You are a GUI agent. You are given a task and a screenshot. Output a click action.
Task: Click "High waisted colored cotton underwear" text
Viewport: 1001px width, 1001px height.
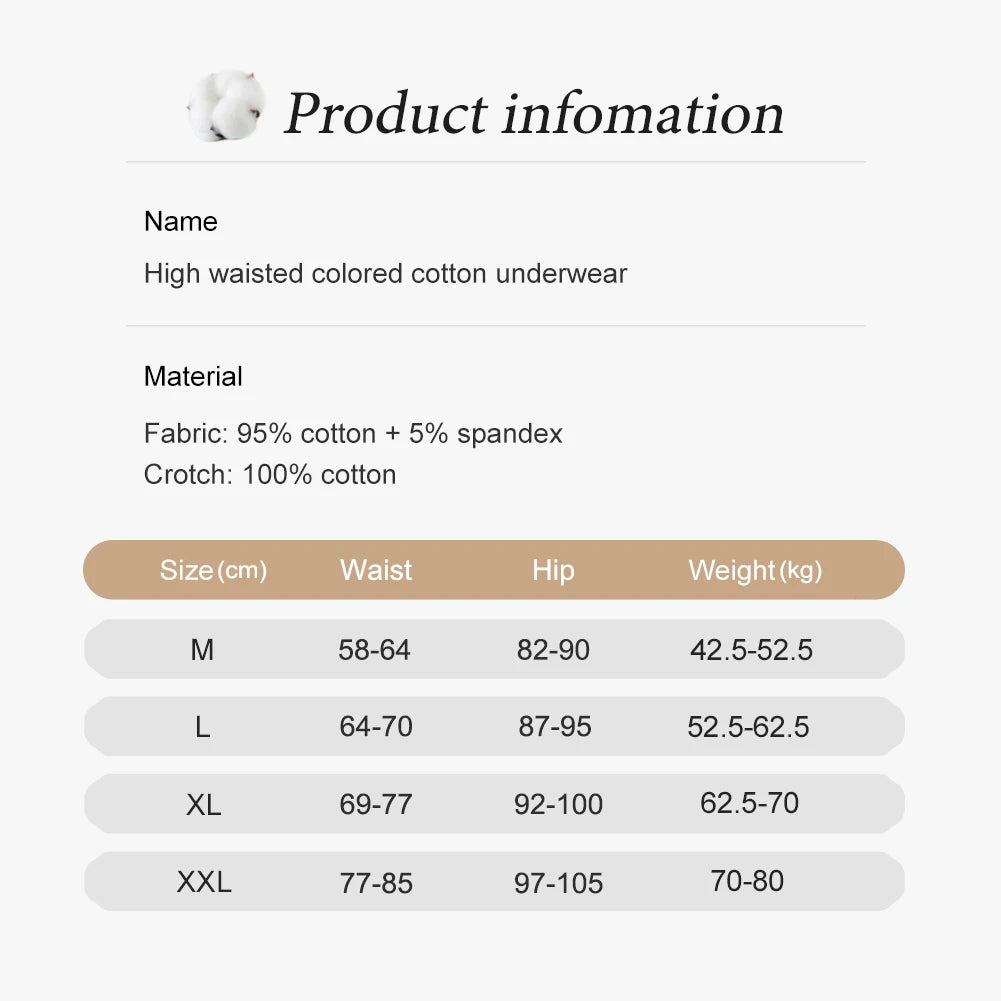click(x=385, y=273)
